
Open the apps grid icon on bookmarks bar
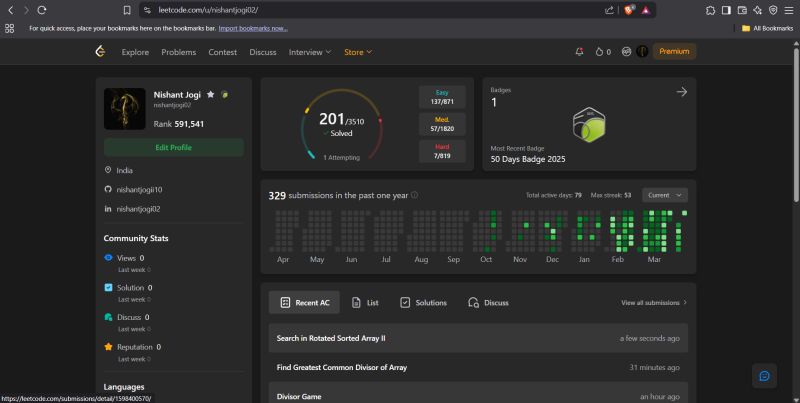(x=10, y=29)
